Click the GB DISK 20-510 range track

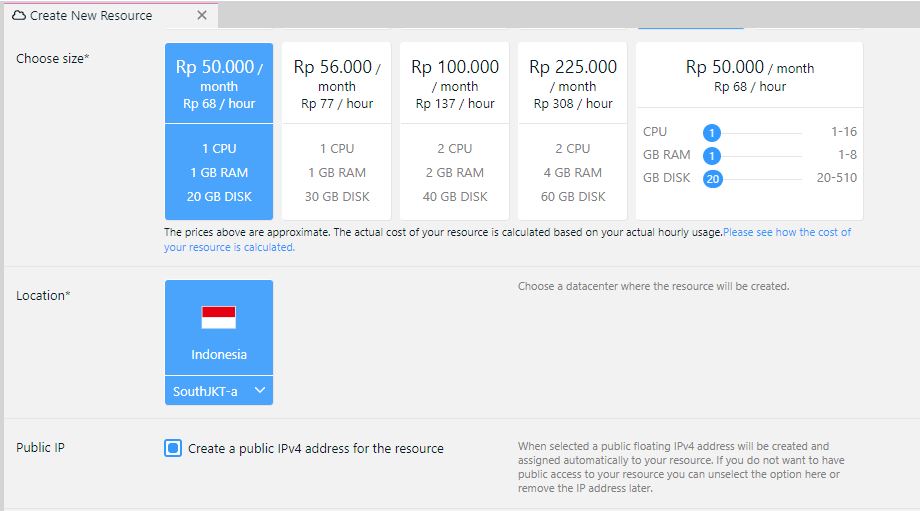(x=760, y=179)
